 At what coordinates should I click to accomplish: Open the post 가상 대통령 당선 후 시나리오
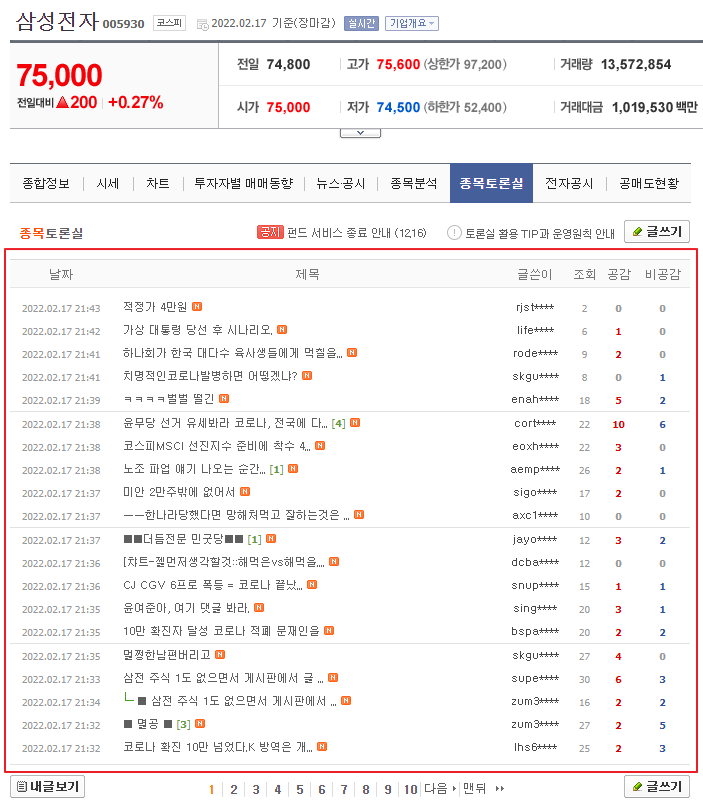click(197, 330)
